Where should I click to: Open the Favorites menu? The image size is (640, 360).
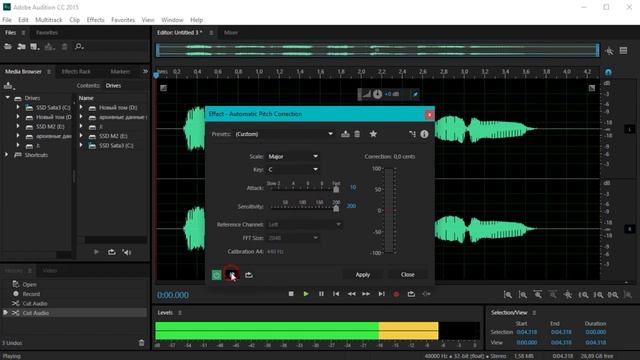click(x=123, y=20)
